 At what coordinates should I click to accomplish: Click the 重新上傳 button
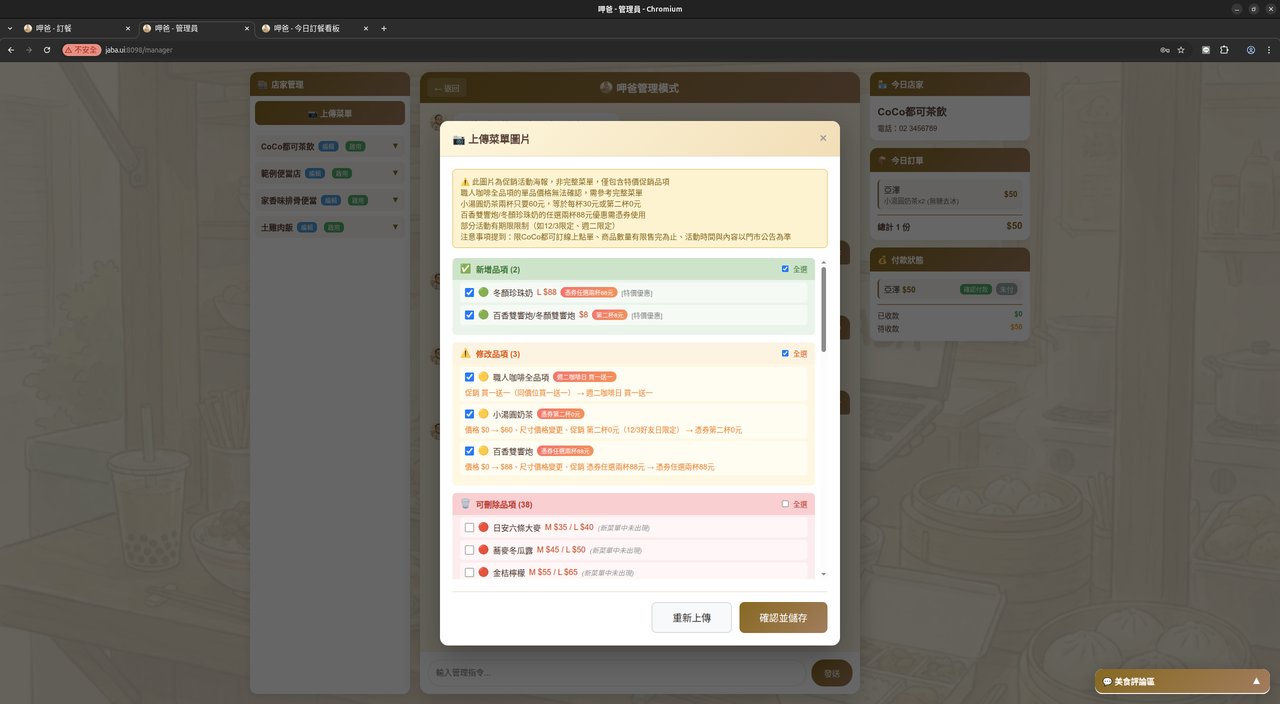point(691,618)
